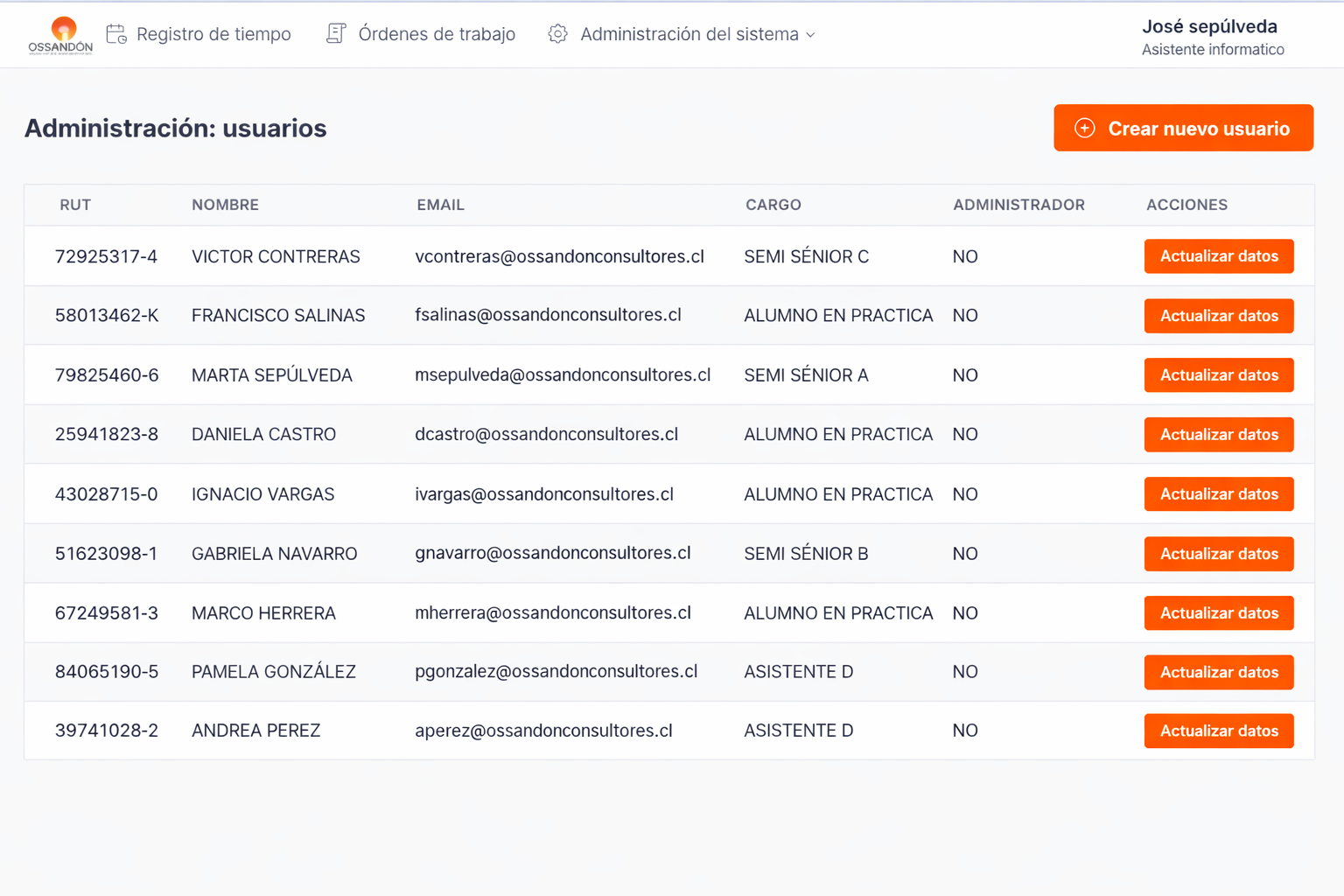1344x896 pixels.
Task: Click the name PAMELA GONZÁLEZ
Action: coord(274,672)
